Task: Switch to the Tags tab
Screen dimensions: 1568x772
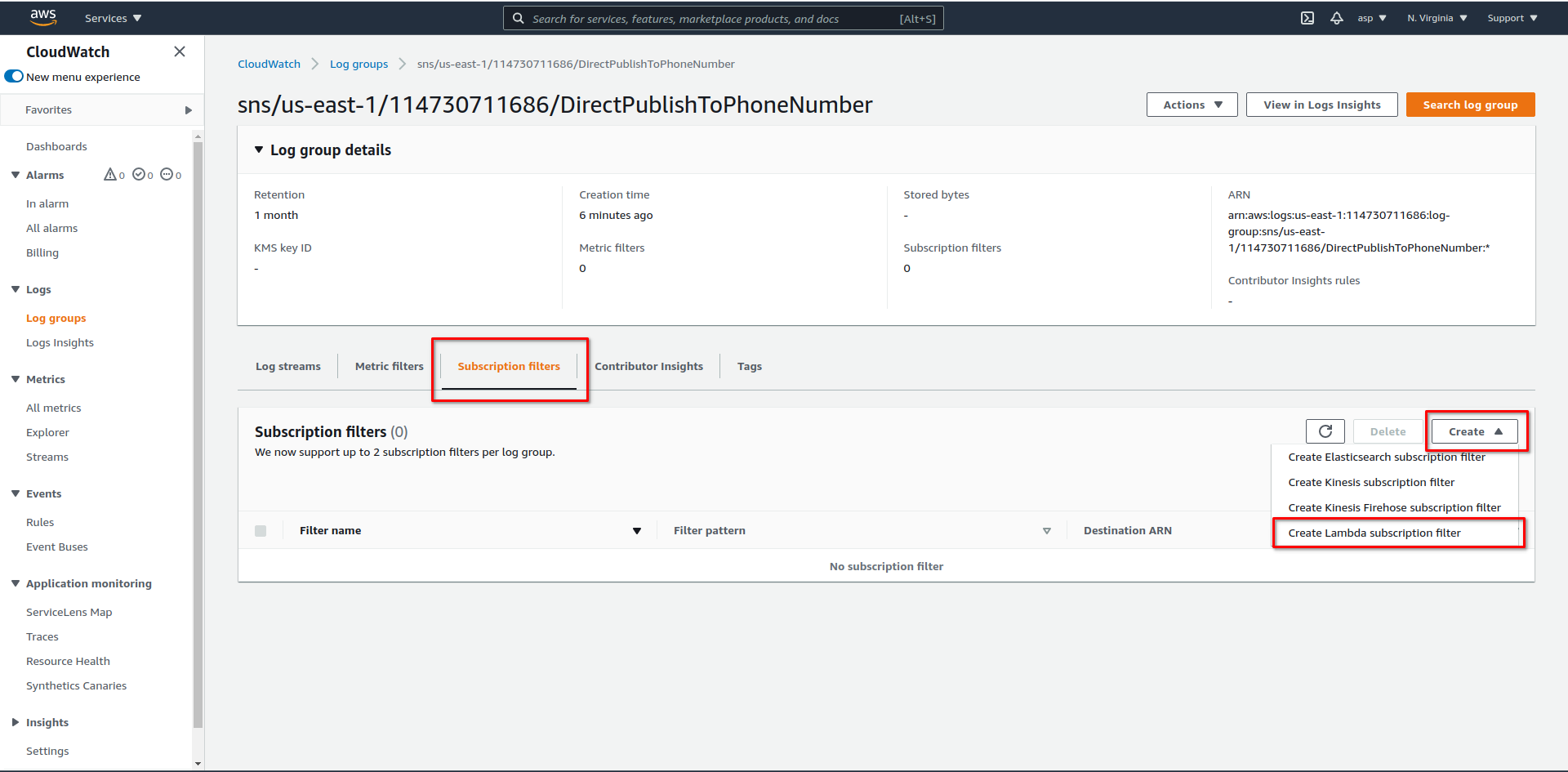Action: tap(750, 366)
